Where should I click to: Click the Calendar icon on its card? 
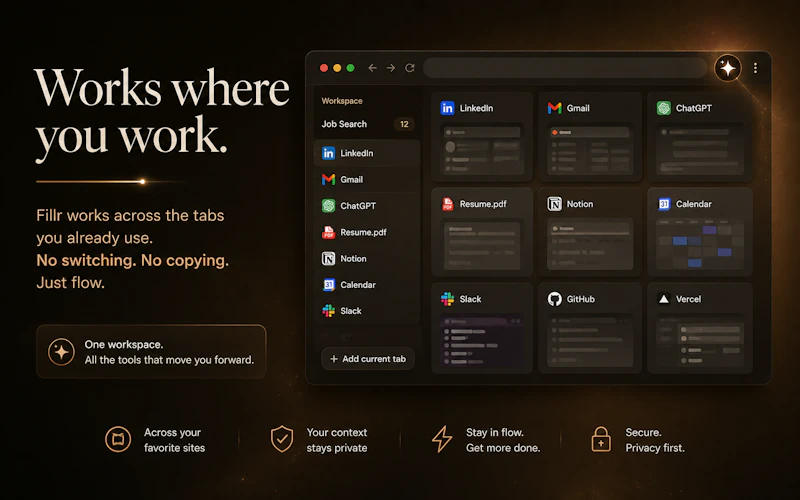[664, 204]
